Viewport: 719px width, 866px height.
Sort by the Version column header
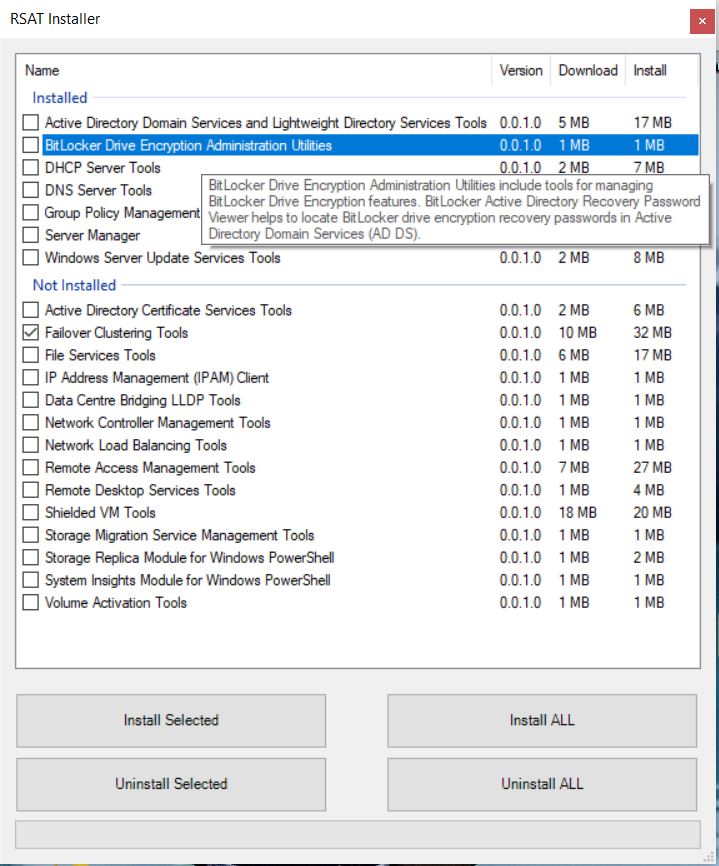pyautogui.click(x=521, y=71)
